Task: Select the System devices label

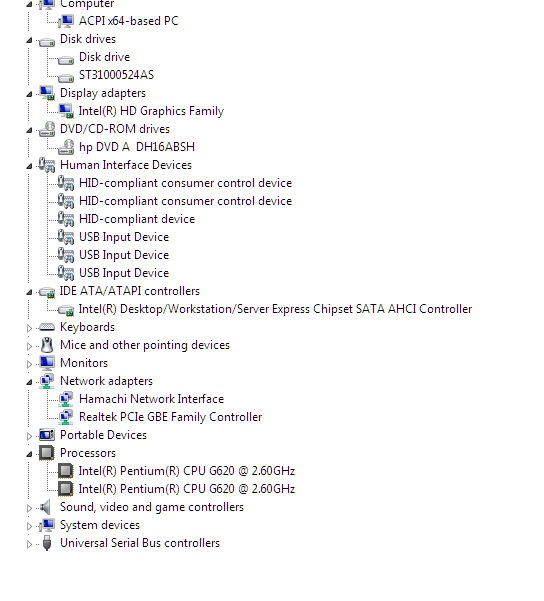Action: coord(100,525)
